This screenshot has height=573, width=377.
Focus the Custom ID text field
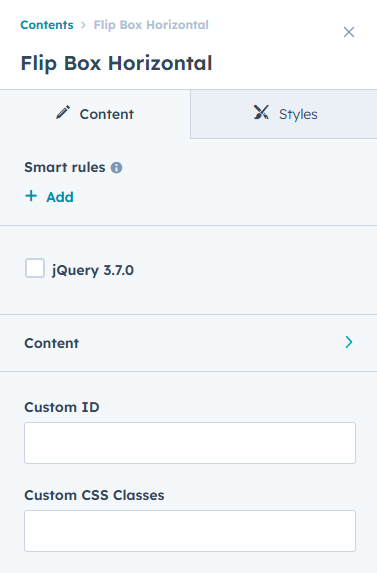(190, 443)
